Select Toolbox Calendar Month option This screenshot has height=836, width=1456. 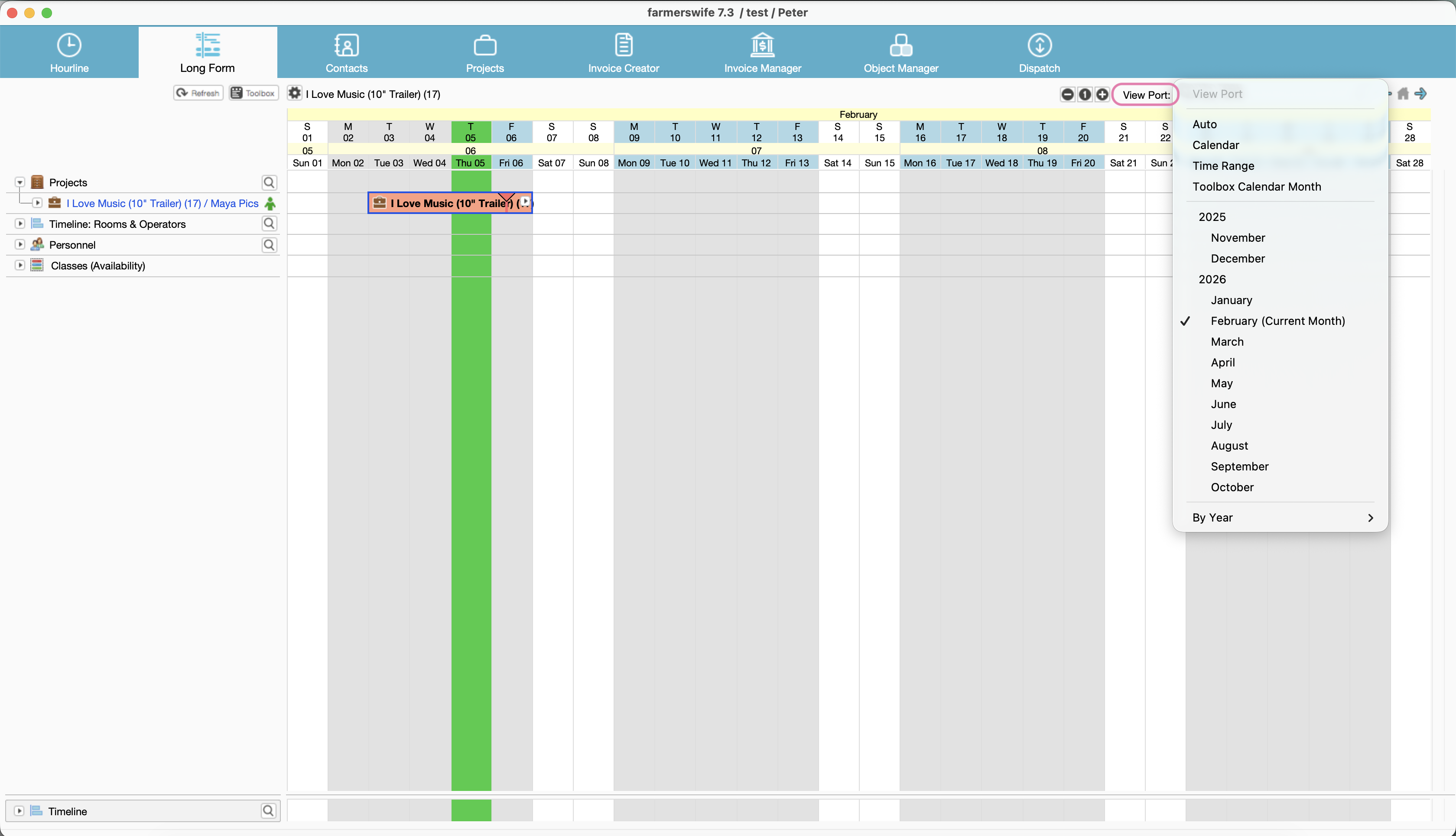pyautogui.click(x=1256, y=187)
